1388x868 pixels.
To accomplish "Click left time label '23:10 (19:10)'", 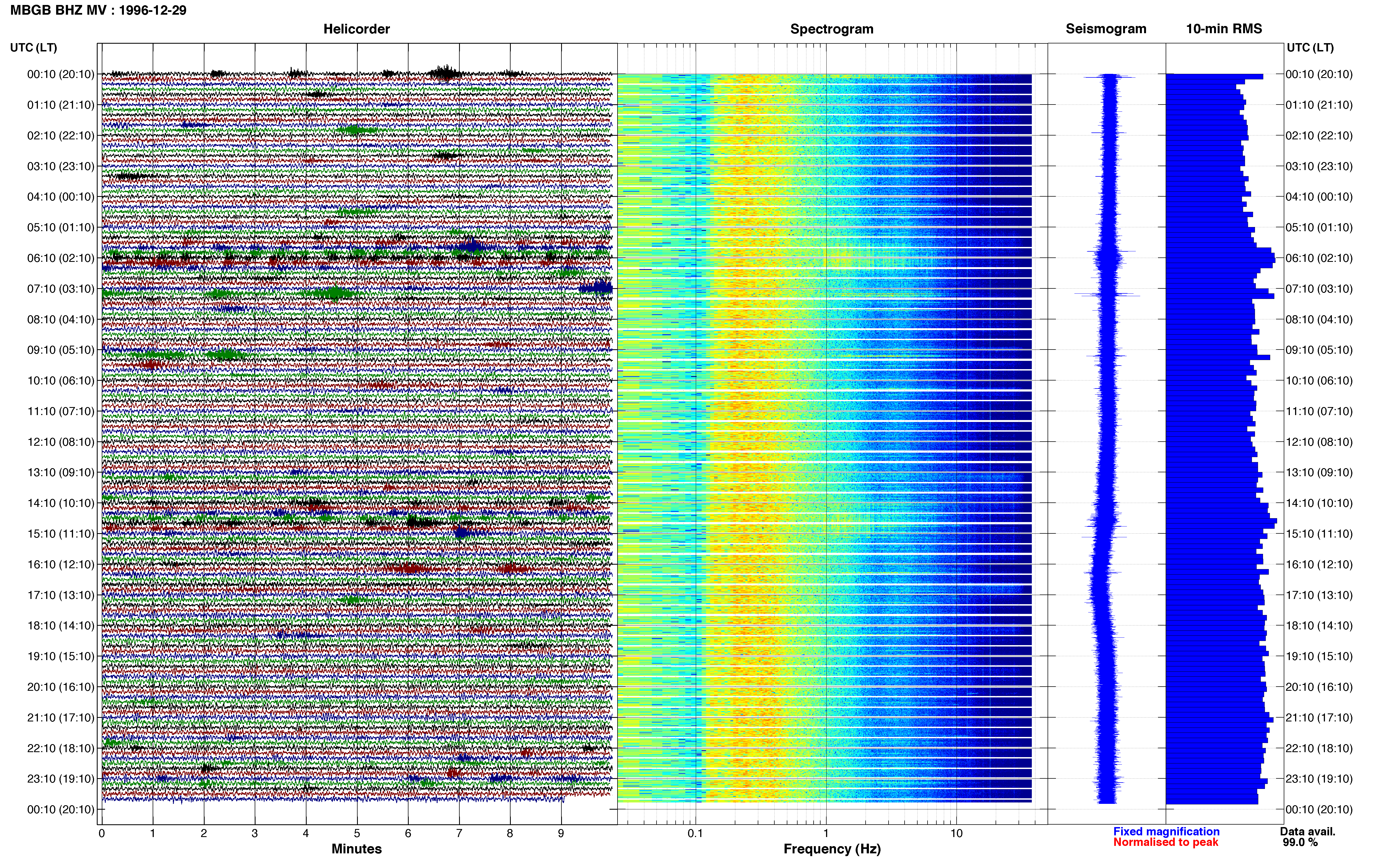I will [61, 779].
